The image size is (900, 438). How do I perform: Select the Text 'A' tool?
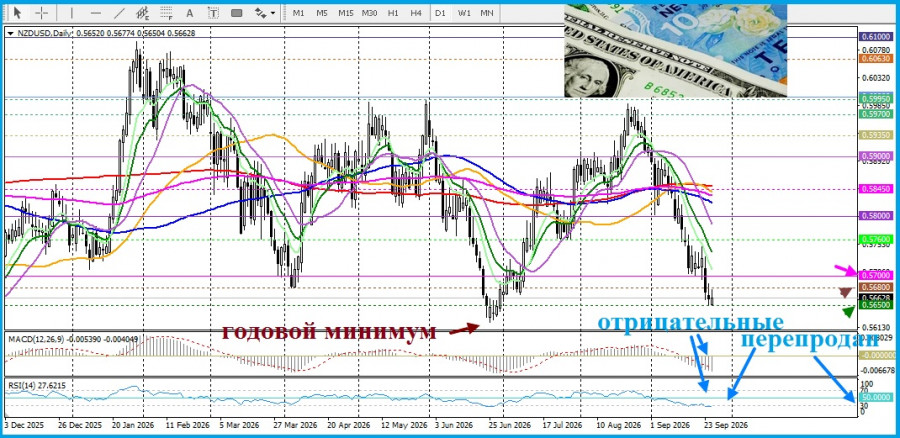pyautogui.click(x=190, y=13)
